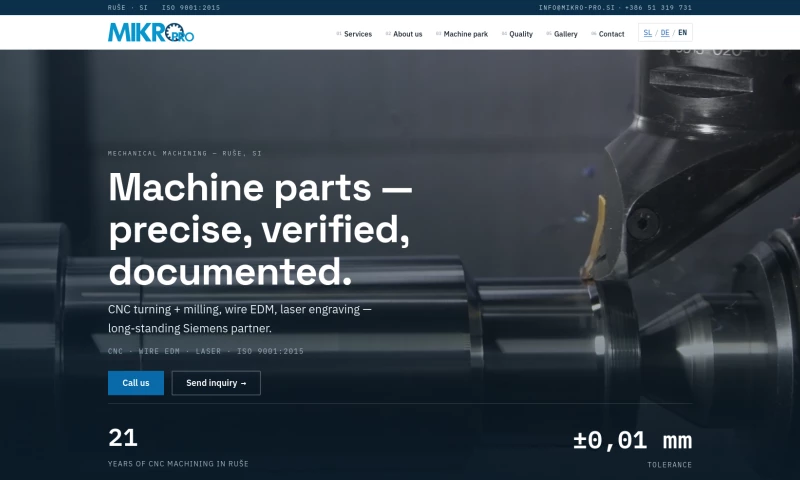Open the Machine park page
Image resolution: width=800 pixels, height=480 pixels.
pos(462,34)
